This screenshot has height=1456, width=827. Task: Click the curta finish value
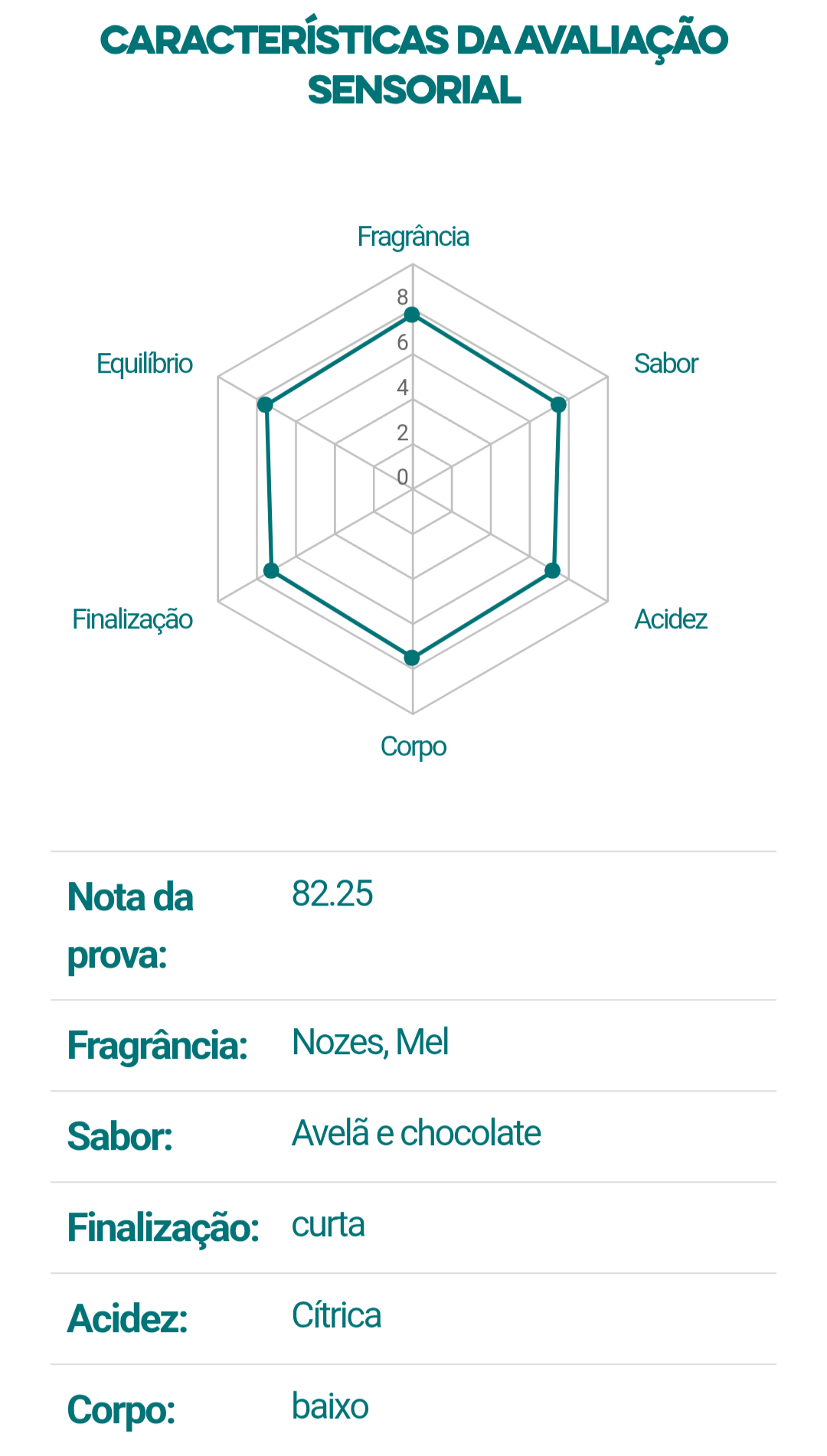click(328, 1225)
